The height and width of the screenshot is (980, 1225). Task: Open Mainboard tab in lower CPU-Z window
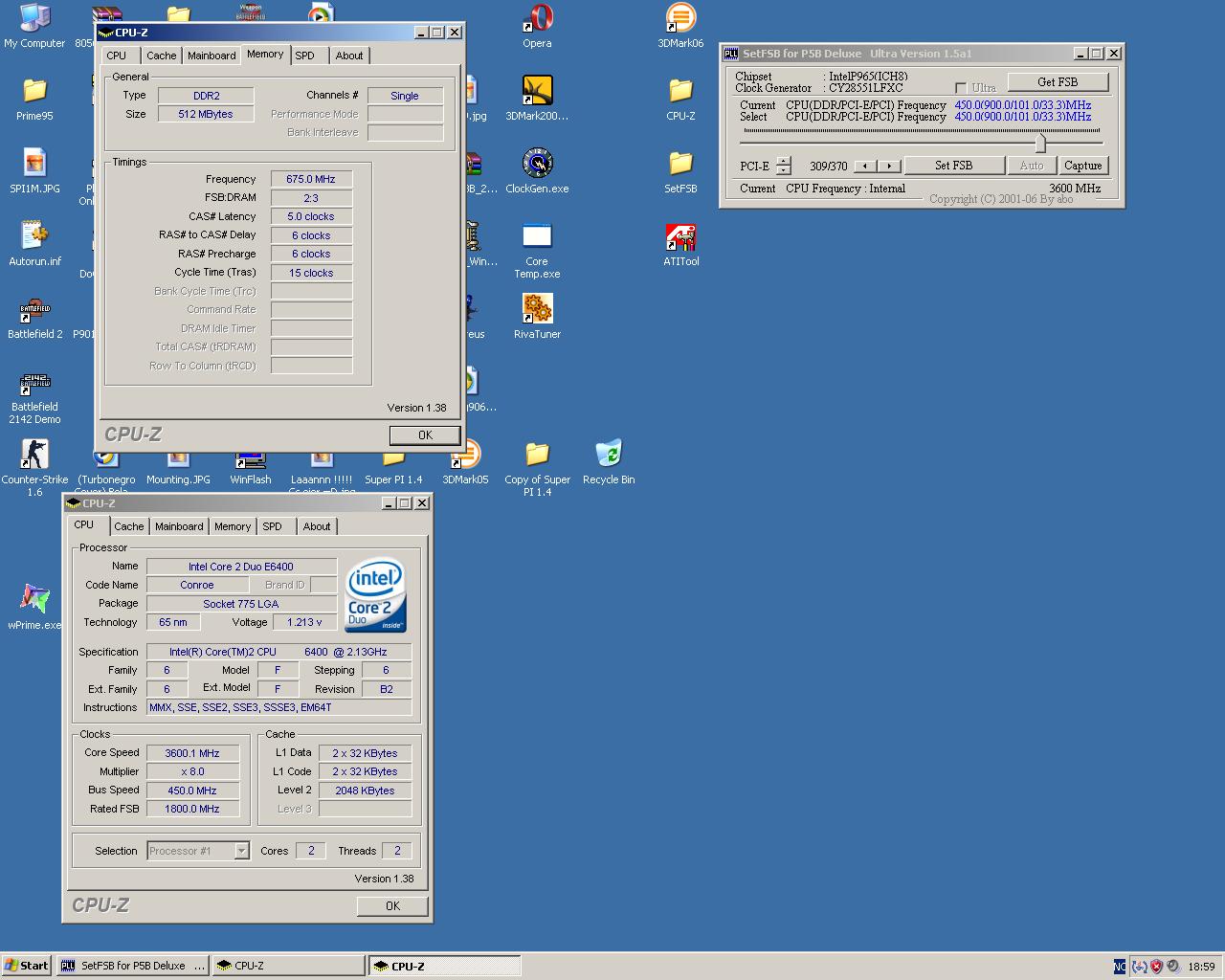[x=179, y=526]
